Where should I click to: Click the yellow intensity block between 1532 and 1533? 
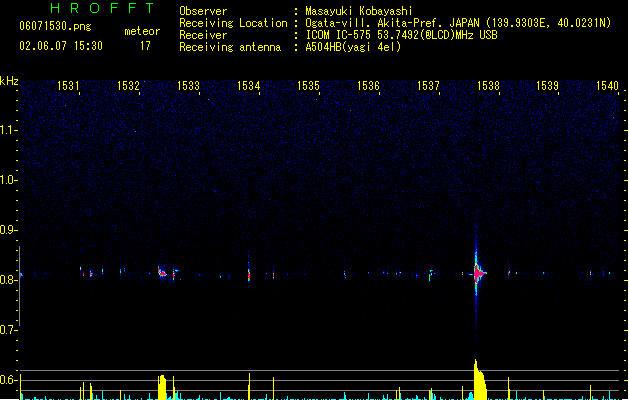coord(162,387)
